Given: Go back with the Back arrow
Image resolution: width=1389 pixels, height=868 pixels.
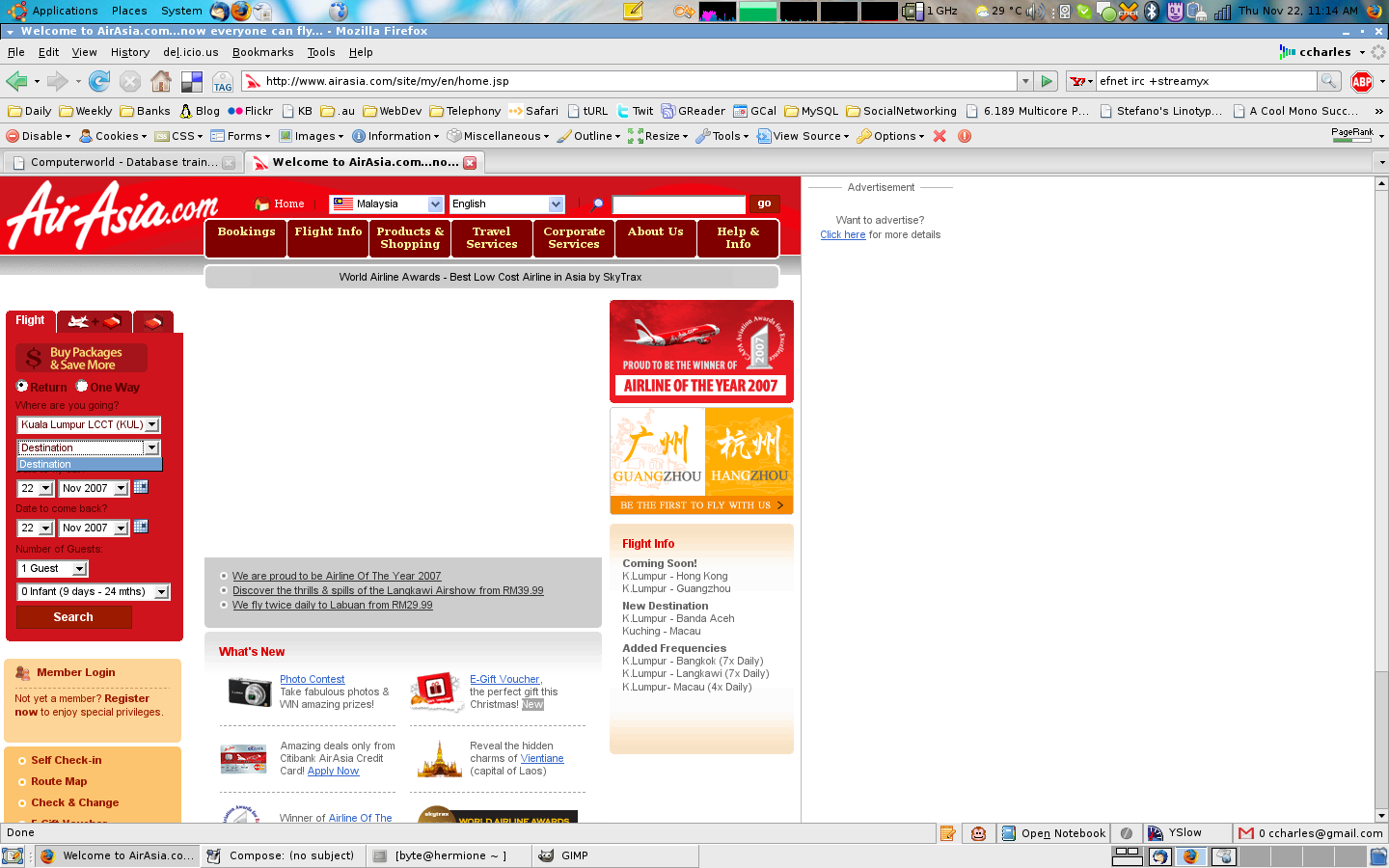Looking at the screenshot, I should click(x=15, y=81).
